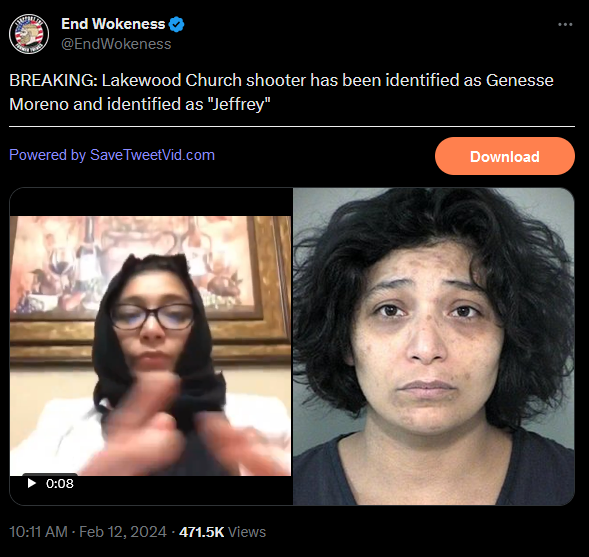The width and height of the screenshot is (589, 557).
Task: Play the video with the triangle icon
Action: click(32, 483)
